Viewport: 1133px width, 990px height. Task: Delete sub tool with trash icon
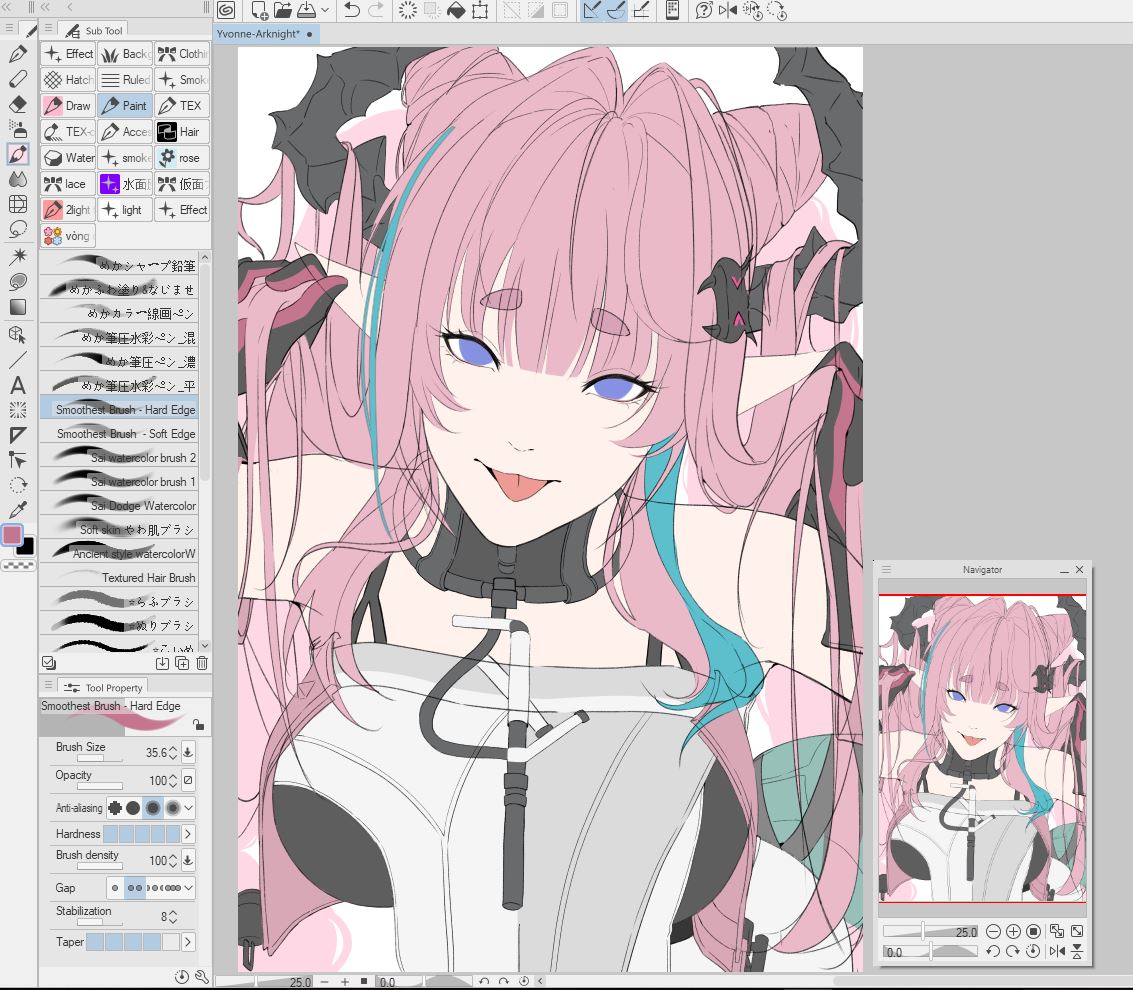tap(202, 663)
